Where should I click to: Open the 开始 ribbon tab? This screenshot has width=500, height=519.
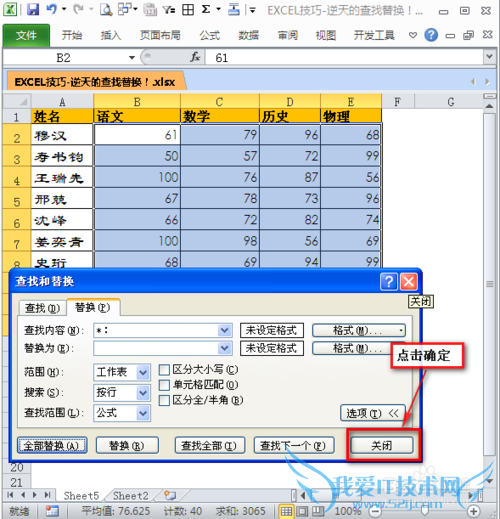point(72,35)
